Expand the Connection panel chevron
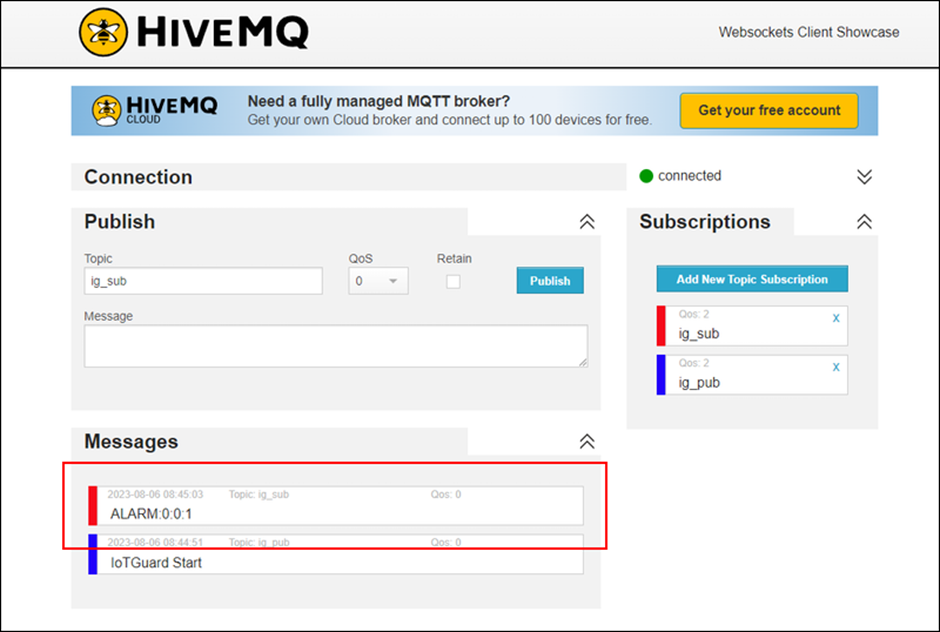This screenshot has height=632, width=940. (x=864, y=176)
